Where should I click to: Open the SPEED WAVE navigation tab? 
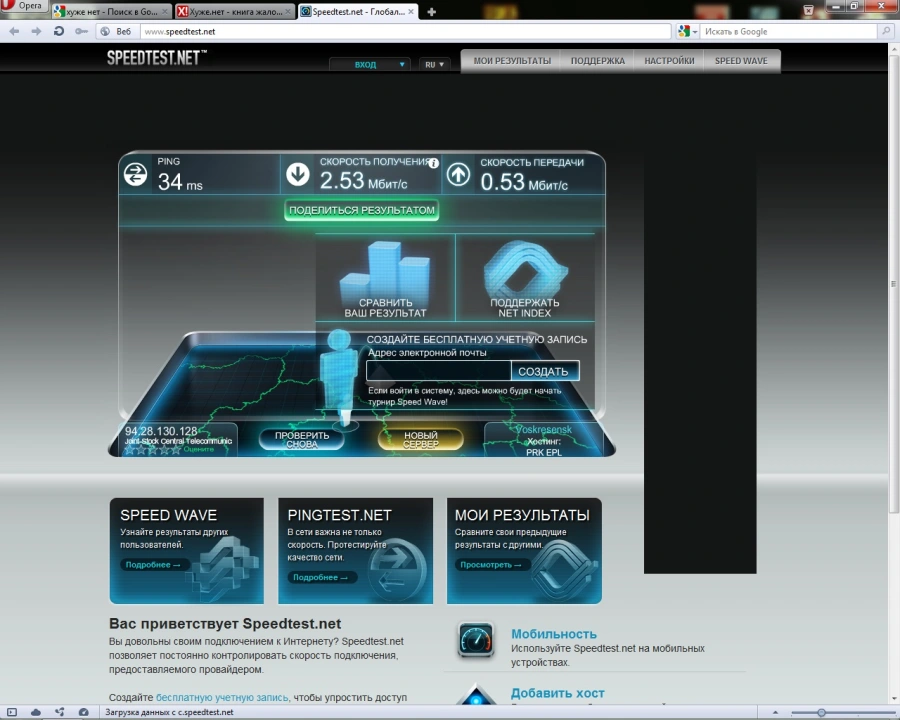coord(741,61)
